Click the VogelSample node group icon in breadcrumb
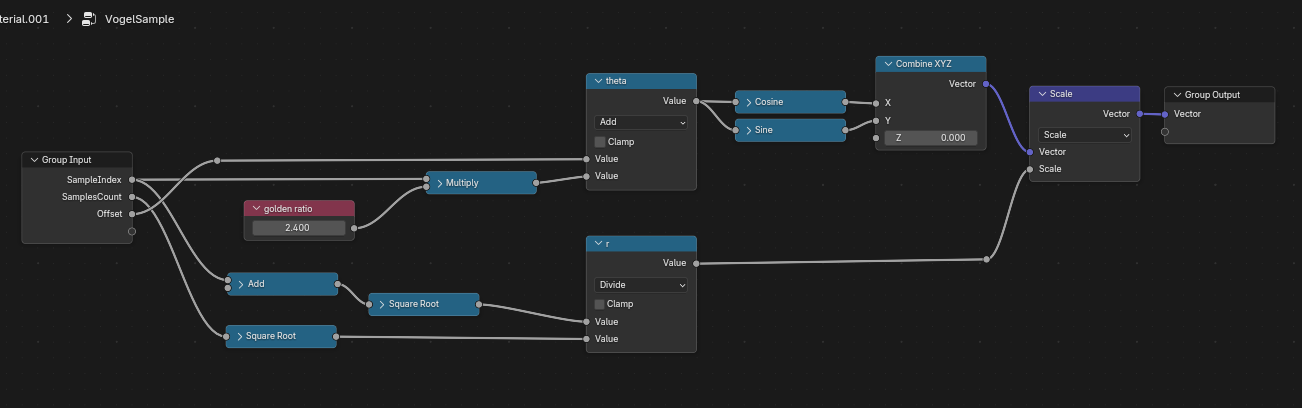The image size is (1302, 408). 89,18
